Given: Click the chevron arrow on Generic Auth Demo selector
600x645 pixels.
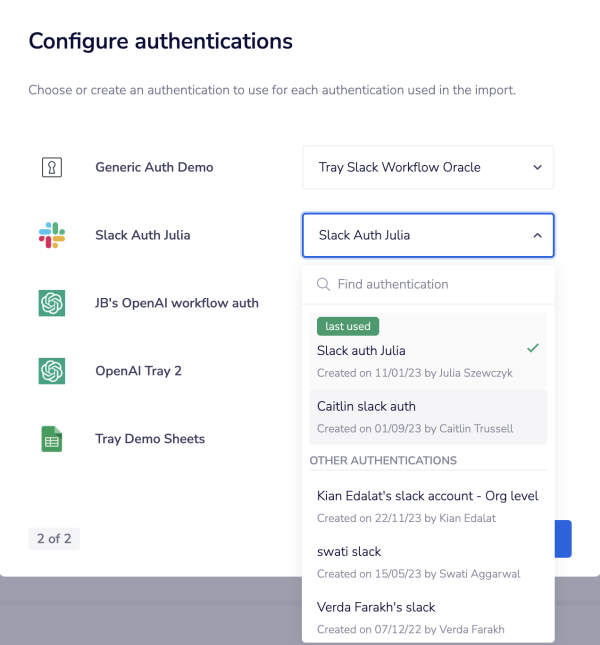Looking at the screenshot, I should coord(537,167).
